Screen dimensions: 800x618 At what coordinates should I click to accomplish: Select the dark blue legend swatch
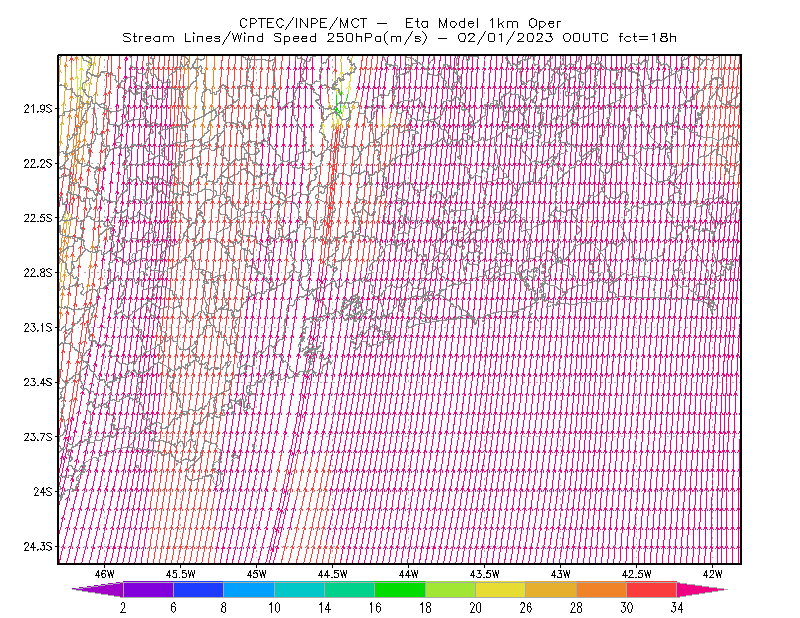198,589
